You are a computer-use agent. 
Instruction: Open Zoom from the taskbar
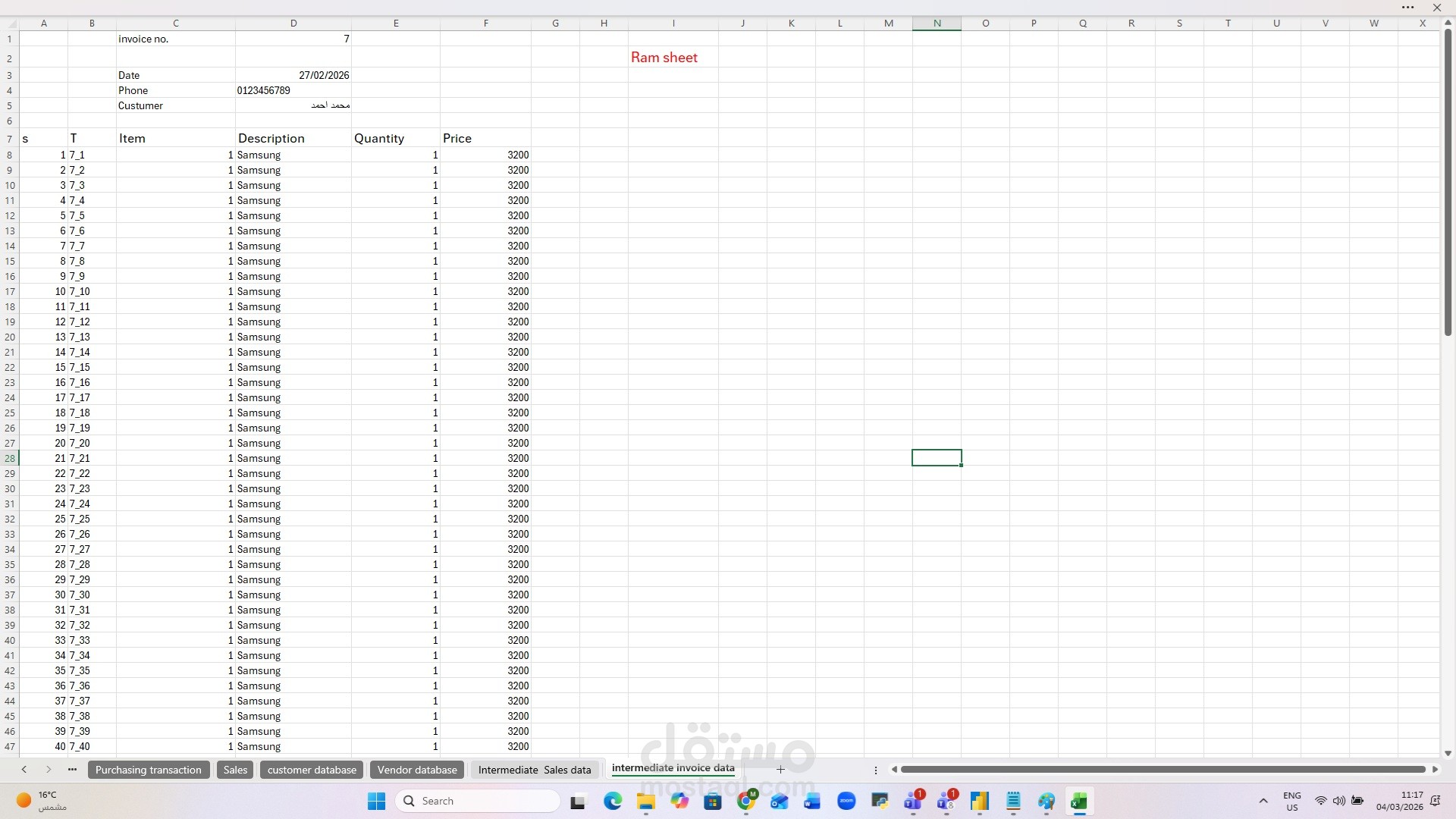tap(846, 801)
